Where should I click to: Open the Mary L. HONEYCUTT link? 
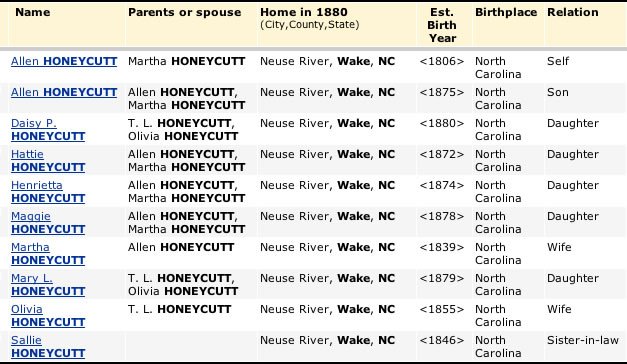tap(48, 285)
